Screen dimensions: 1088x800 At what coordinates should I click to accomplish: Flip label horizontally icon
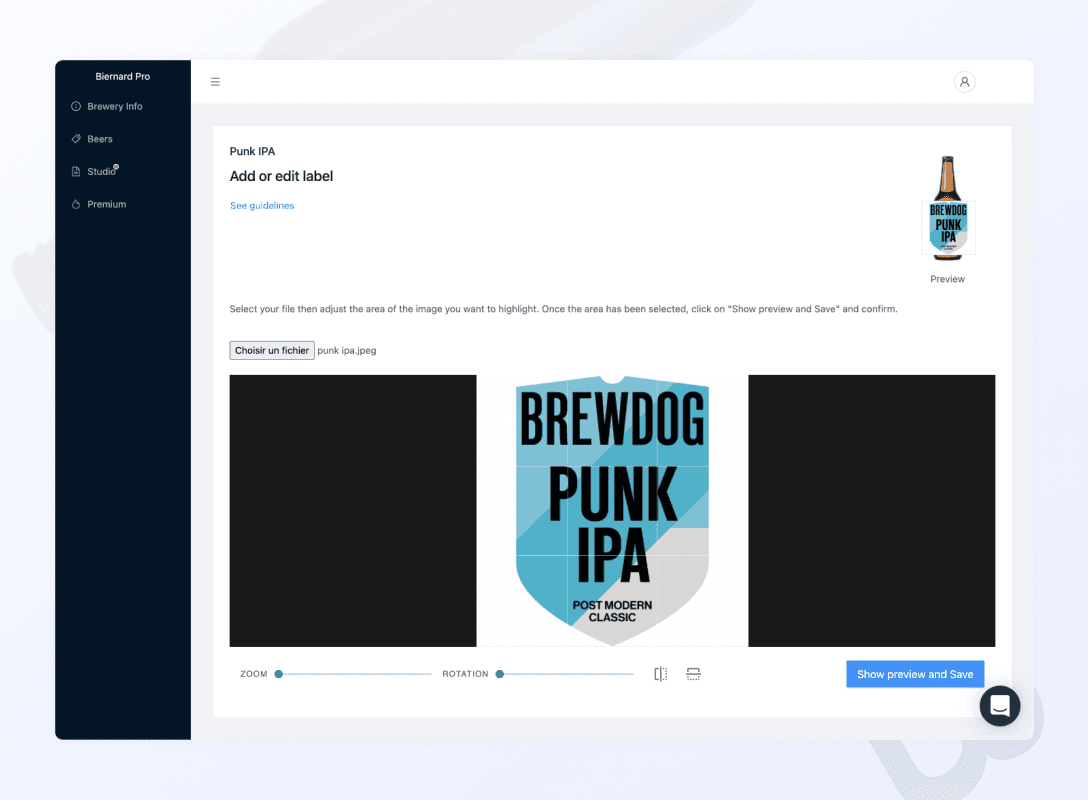tap(661, 674)
